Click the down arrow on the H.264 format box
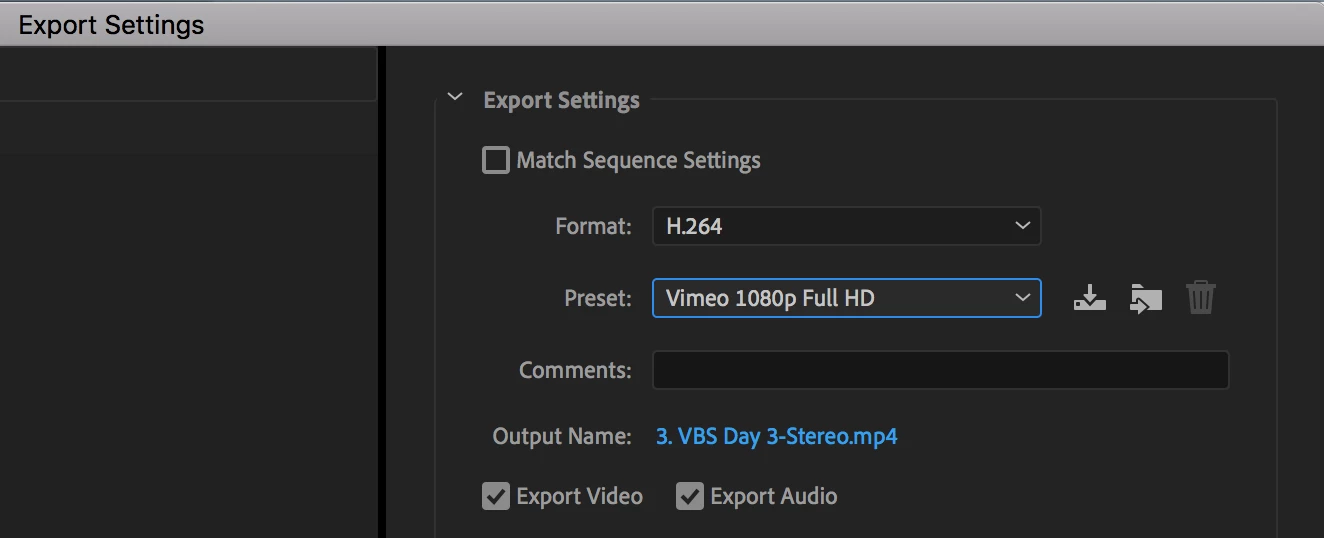 (1022, 226)
